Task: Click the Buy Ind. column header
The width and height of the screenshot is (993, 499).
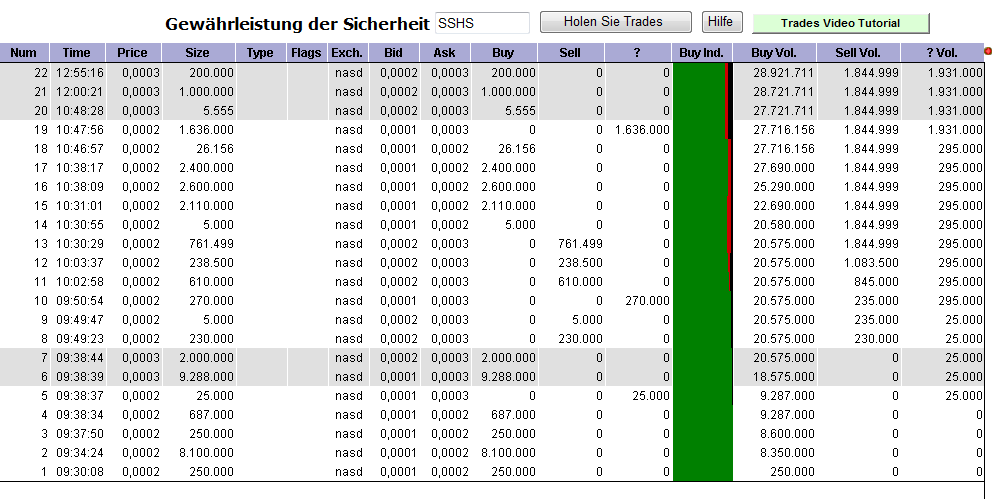Action: coord(702,53)
